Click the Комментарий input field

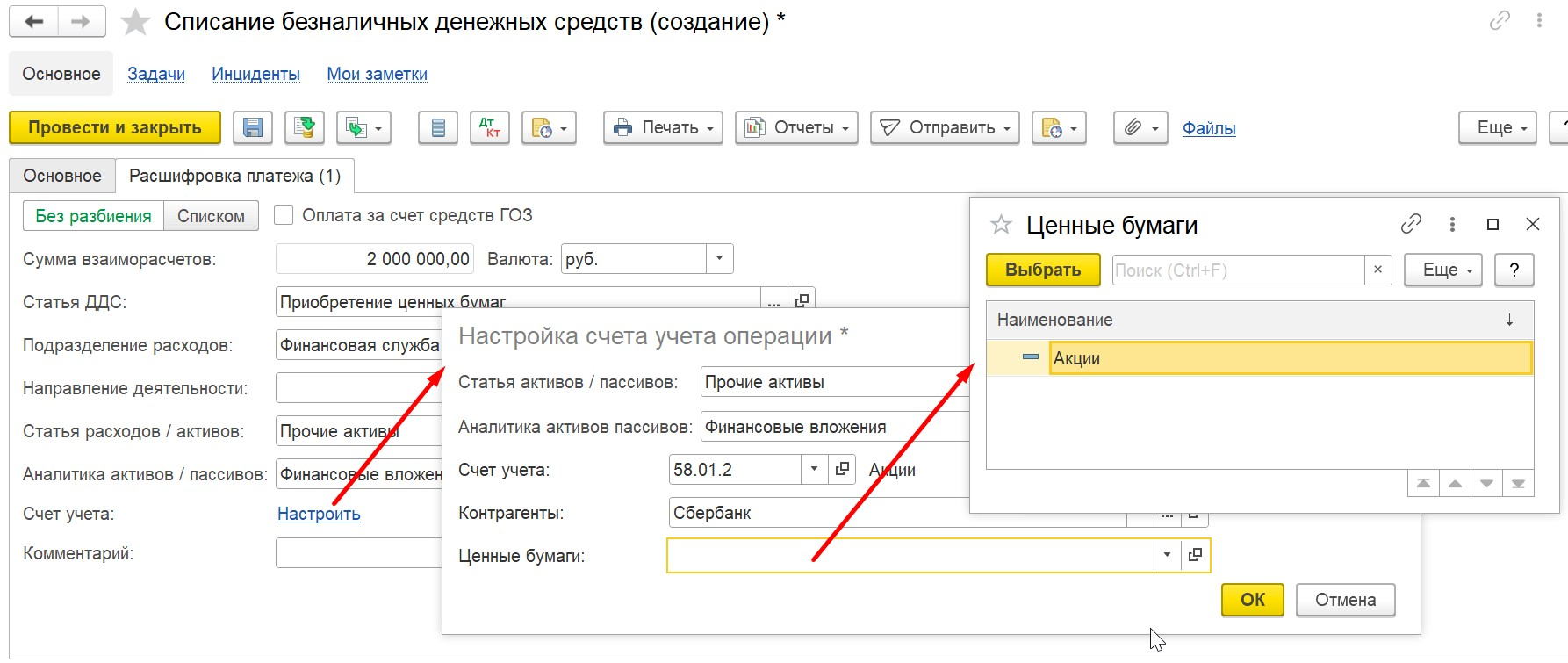point(359,553)
